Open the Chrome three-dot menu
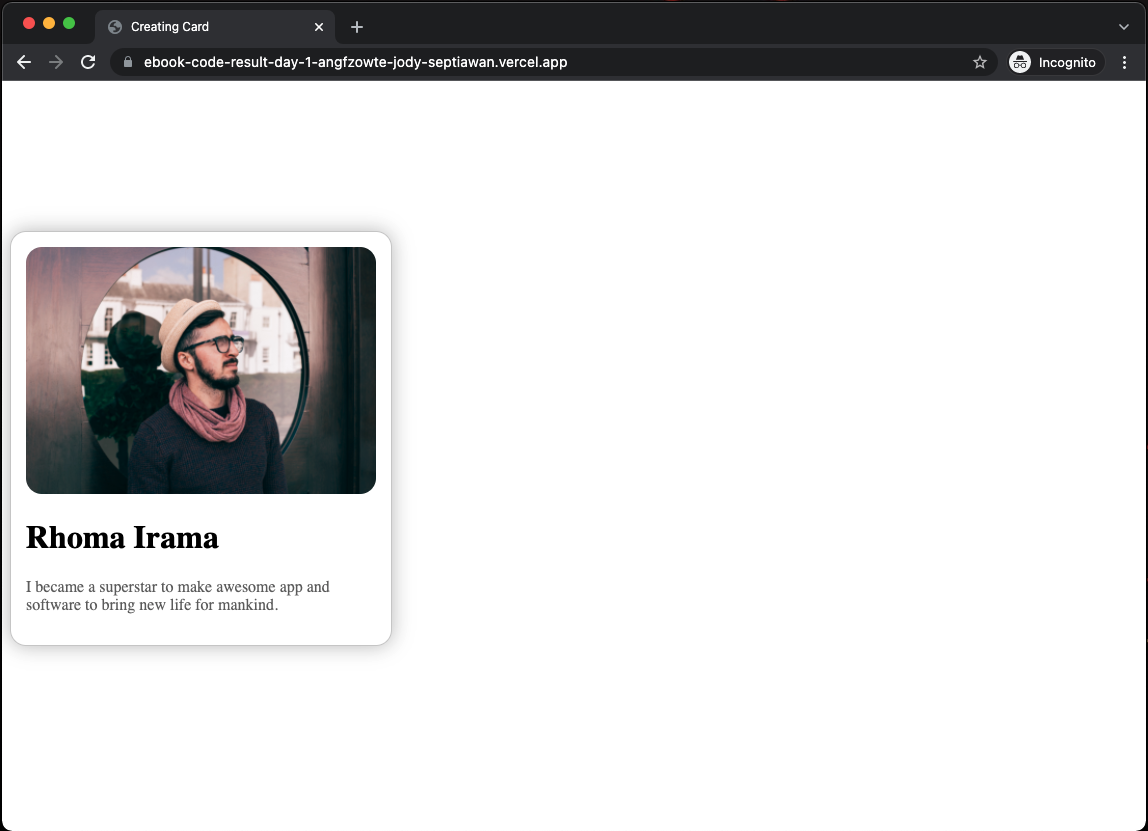1148x831 pixels. pyautogui.click(x=1125, y=62)
